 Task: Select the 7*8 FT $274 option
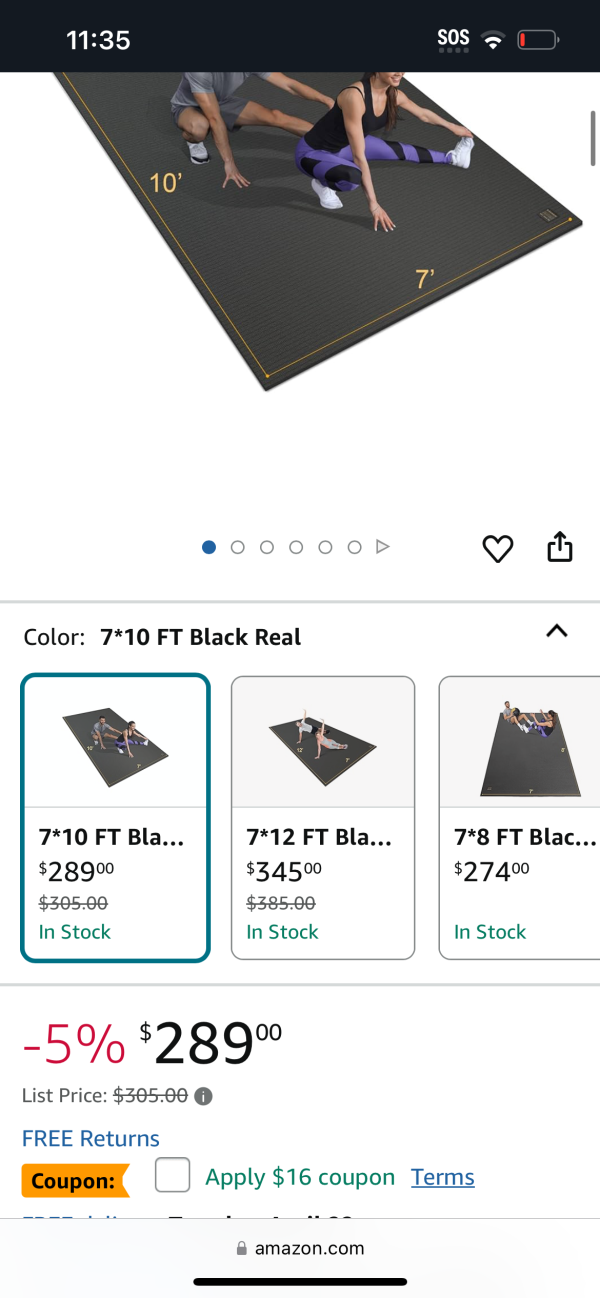tap(519, 817)
